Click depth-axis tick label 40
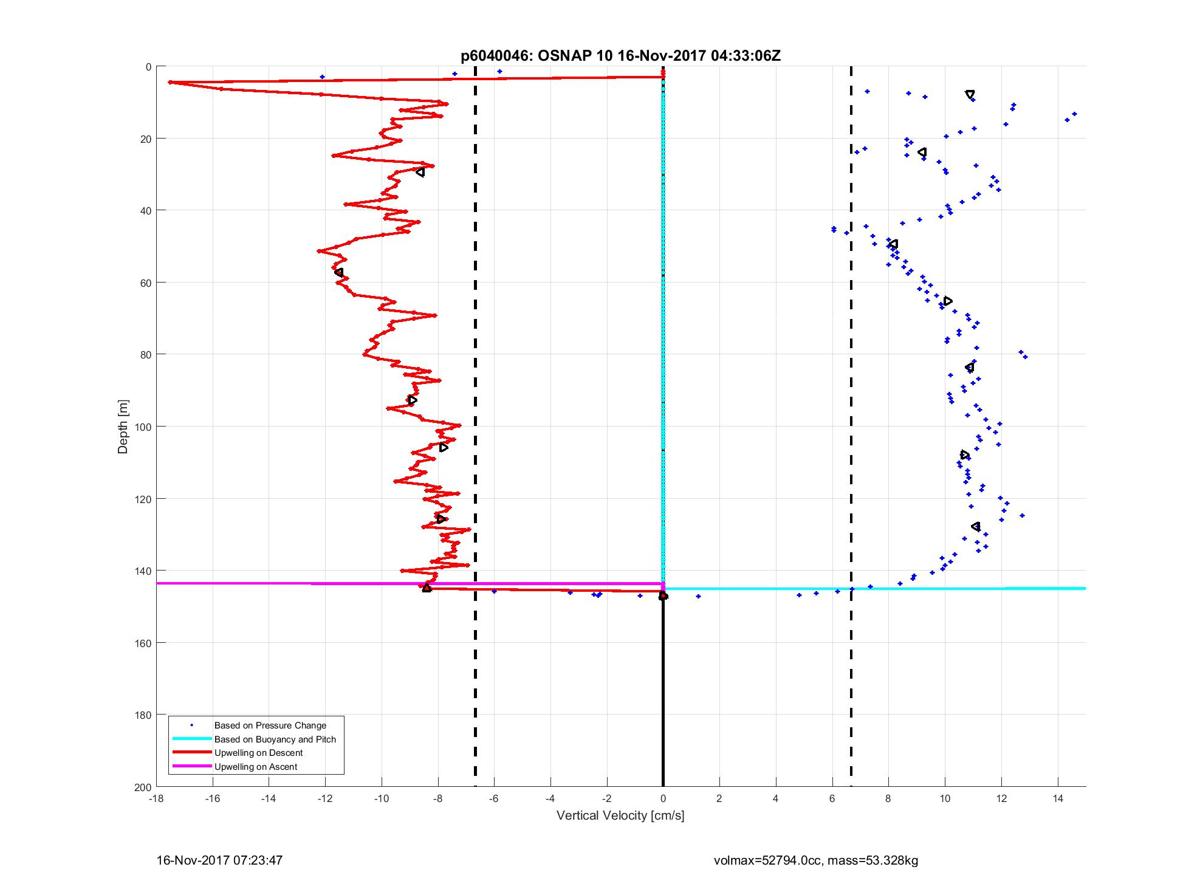The image size is (1200, 885). coord(145,211)
